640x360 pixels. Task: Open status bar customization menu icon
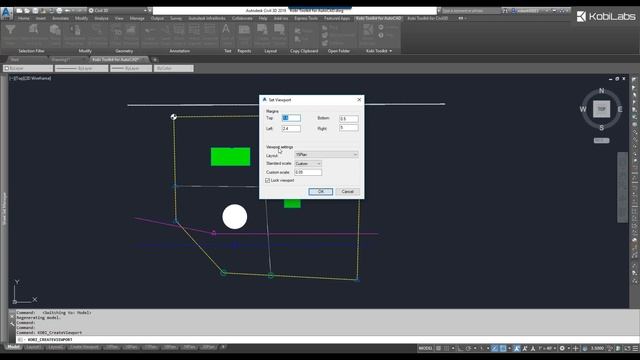pyautogui.click(x=635, y=348)
